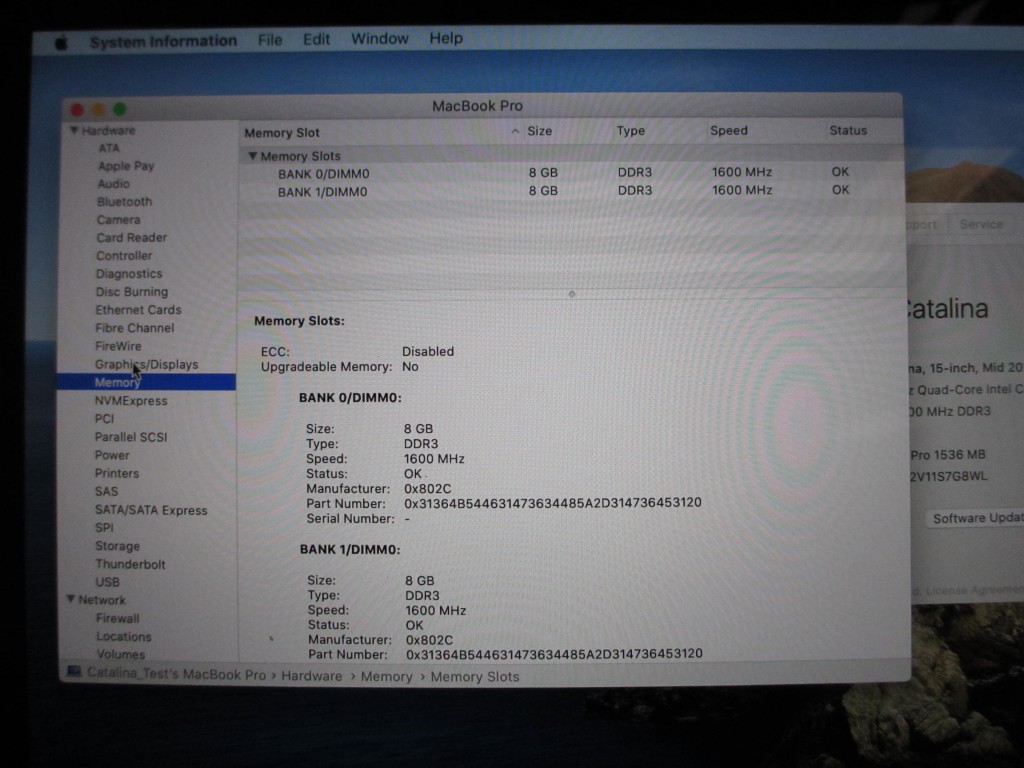The width and height of the screenshot is (1024, 768).
Task: Select PCI in the sidebar
Action: 104,419
